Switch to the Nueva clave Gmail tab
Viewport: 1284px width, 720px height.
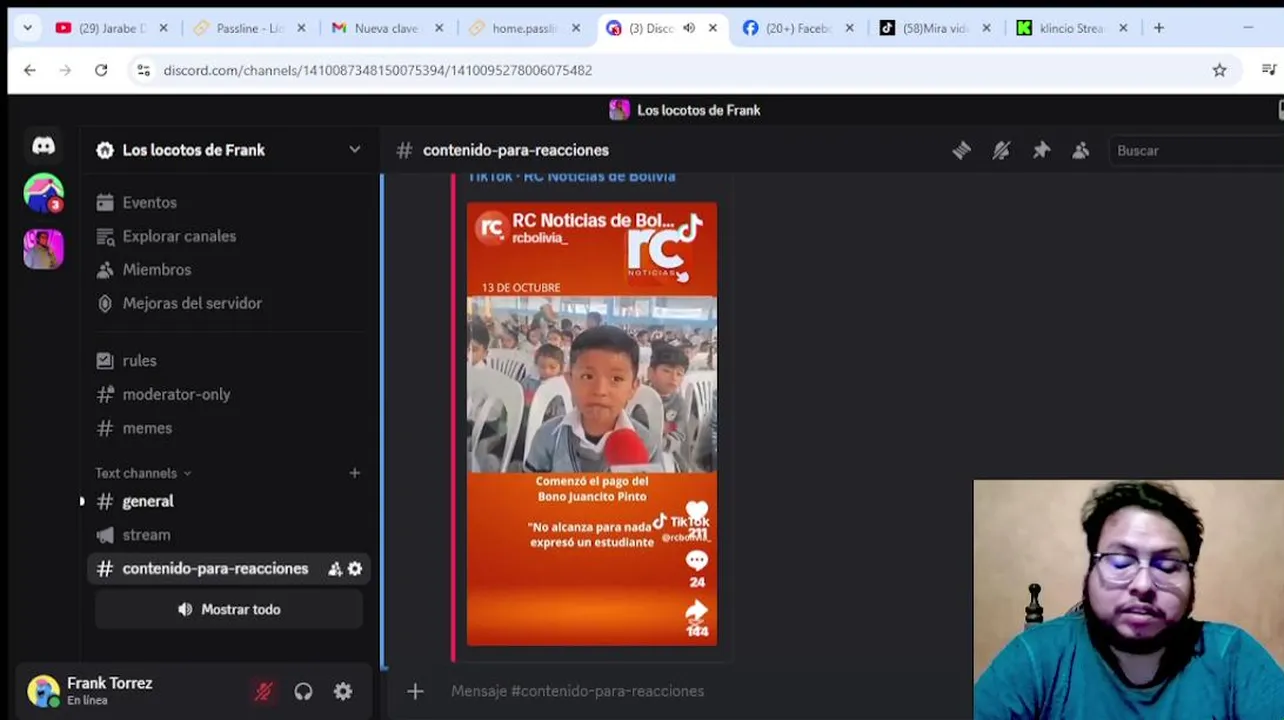point(388,28)
